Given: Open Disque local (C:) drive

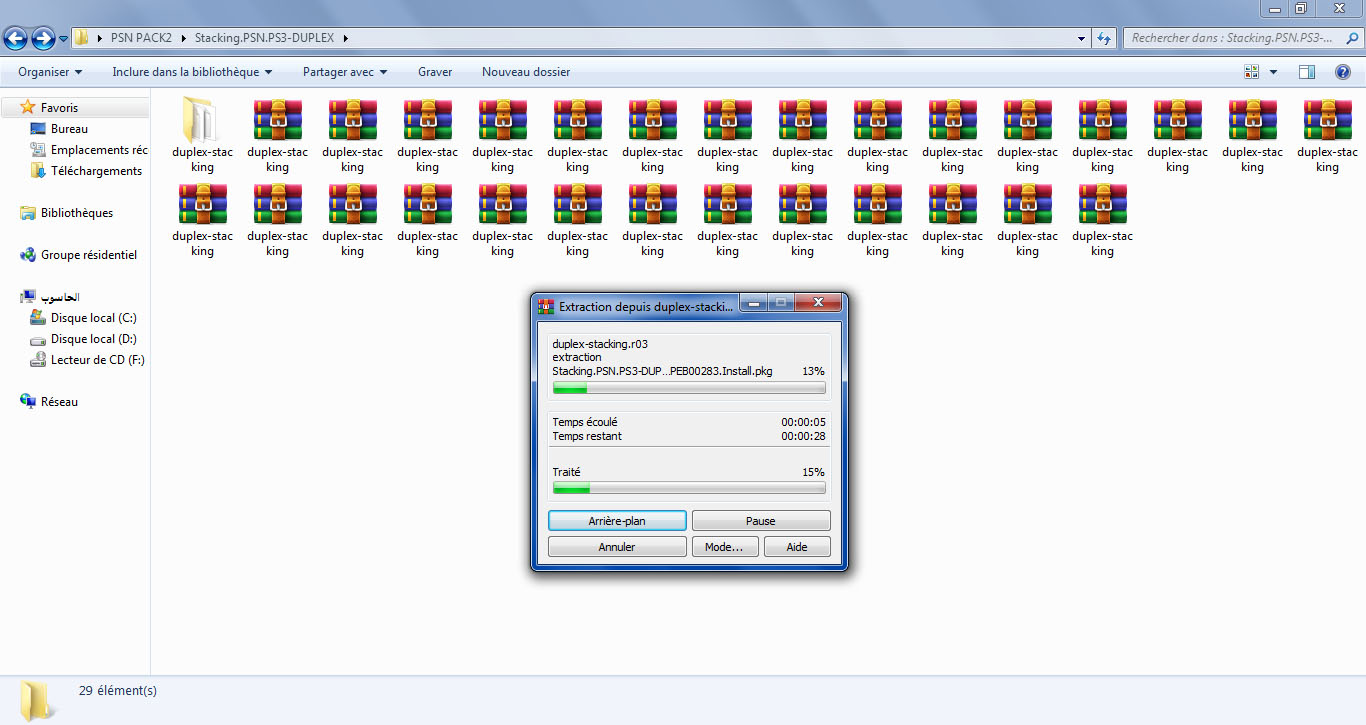Looking at the screenshot, I should point(93,318).
